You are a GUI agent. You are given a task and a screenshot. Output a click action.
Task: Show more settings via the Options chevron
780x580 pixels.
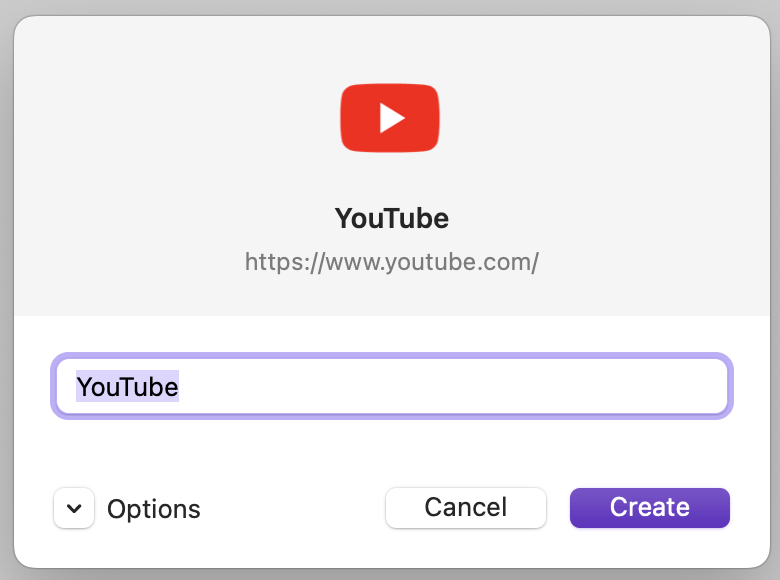[74, 508]
